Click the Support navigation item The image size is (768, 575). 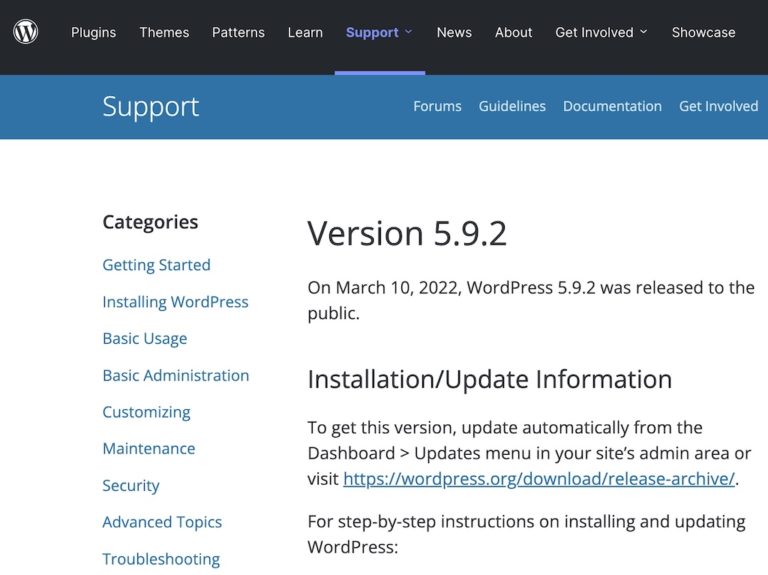pos(372,32)
